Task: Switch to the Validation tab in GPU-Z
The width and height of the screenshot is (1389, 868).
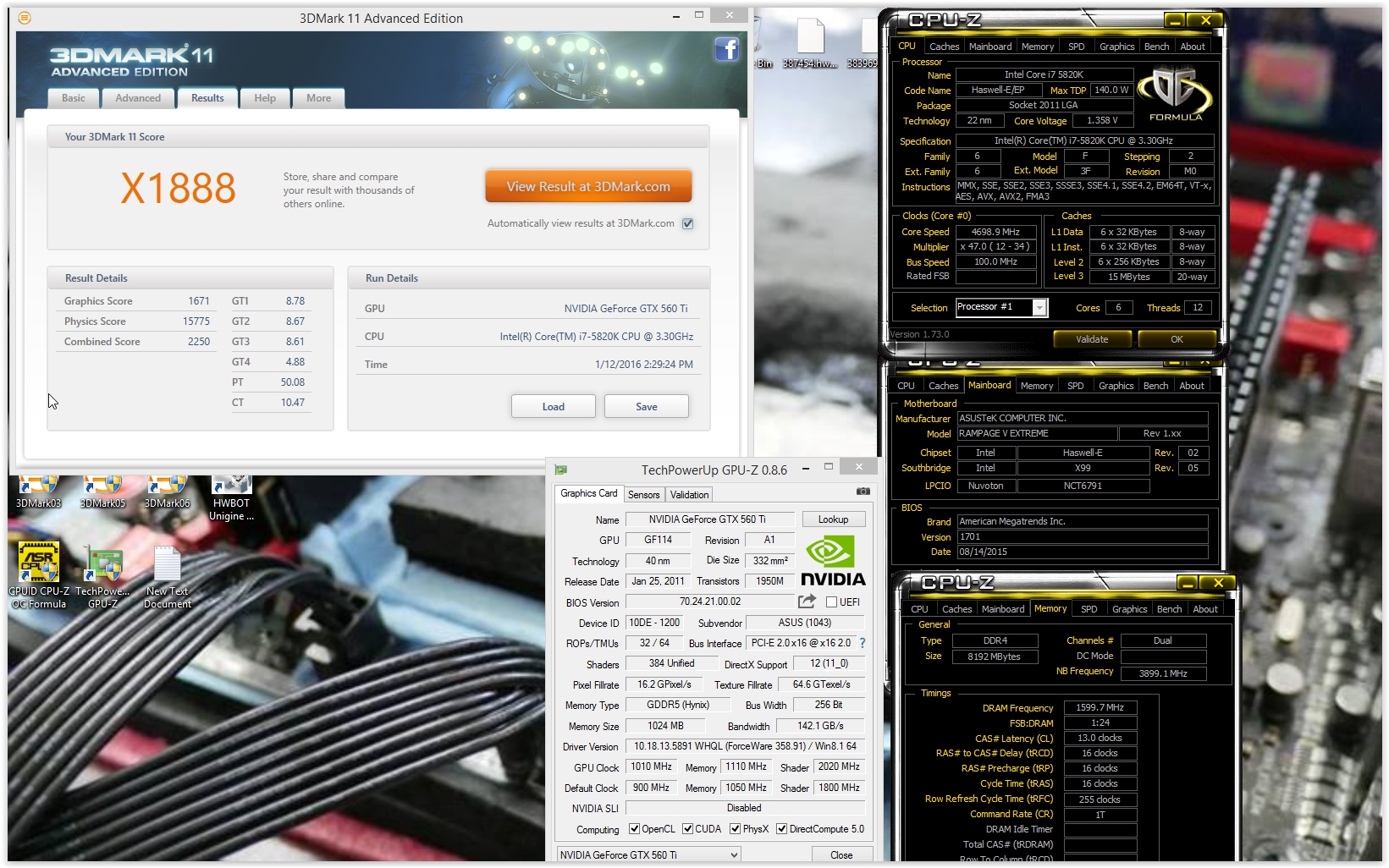Action: coord(690,495)
